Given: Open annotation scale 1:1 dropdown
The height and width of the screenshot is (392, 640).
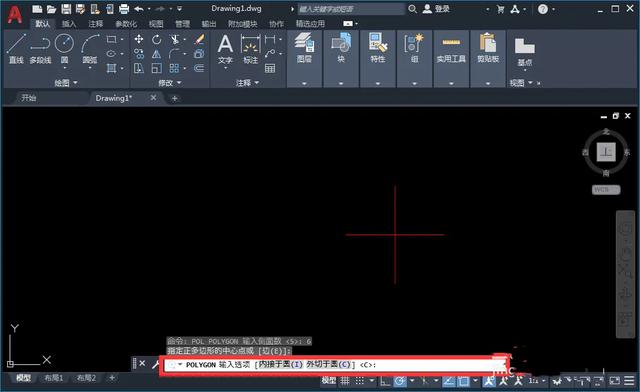Looking at the screenshot, I should 537,381.
